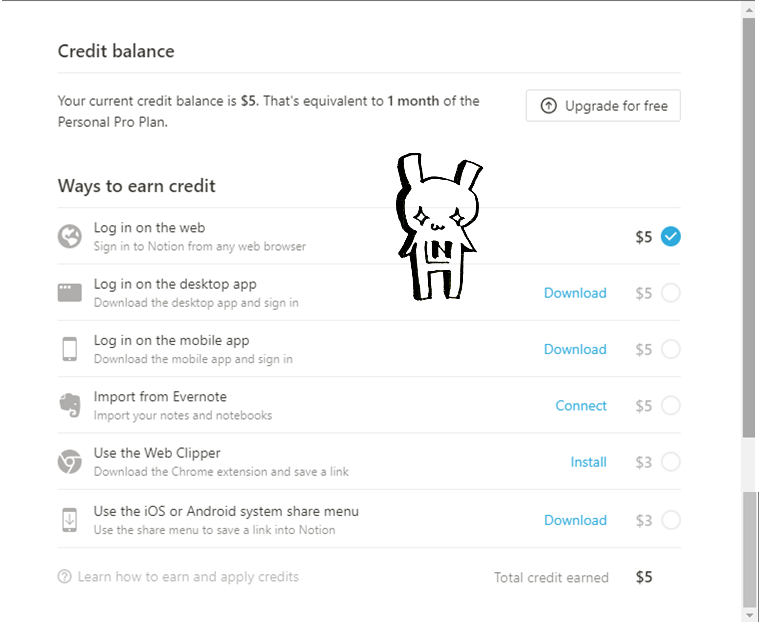Toggle the Web Clipper credit circle

670,462
